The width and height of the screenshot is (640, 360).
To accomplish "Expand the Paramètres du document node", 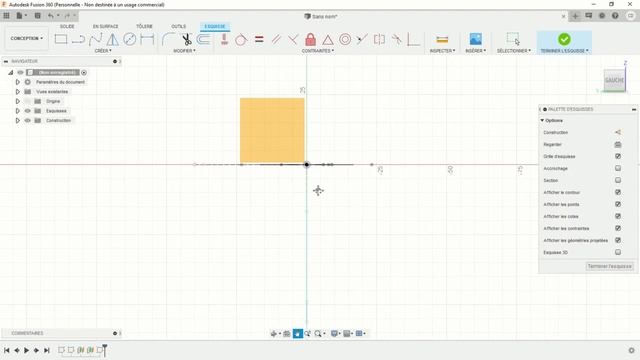I will [x=18, y=82].
